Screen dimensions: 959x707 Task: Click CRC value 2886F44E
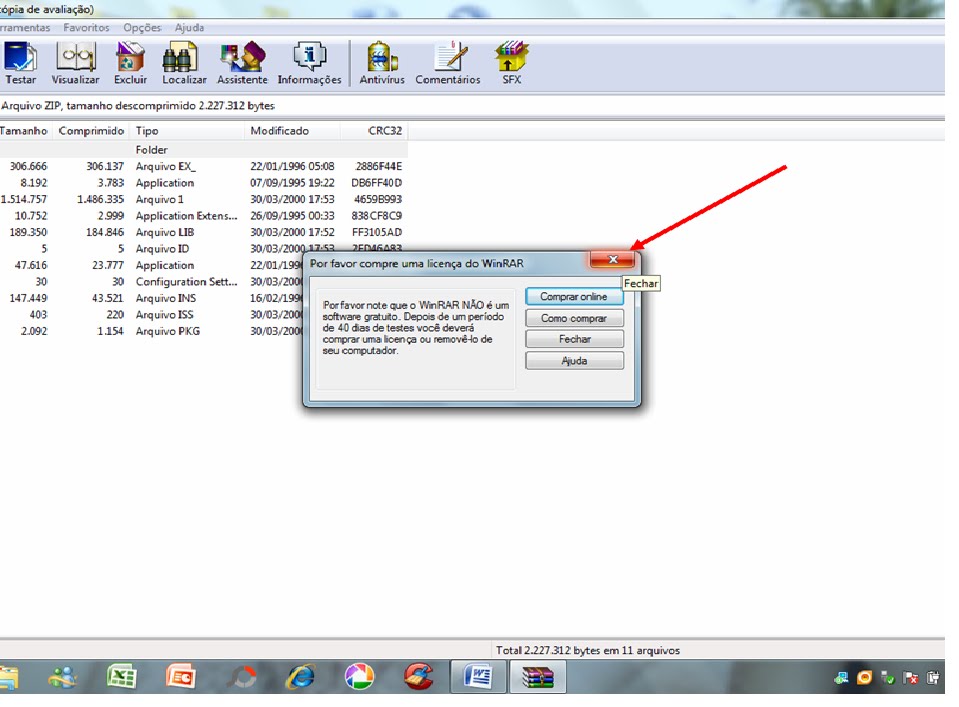tap(379, 166)
